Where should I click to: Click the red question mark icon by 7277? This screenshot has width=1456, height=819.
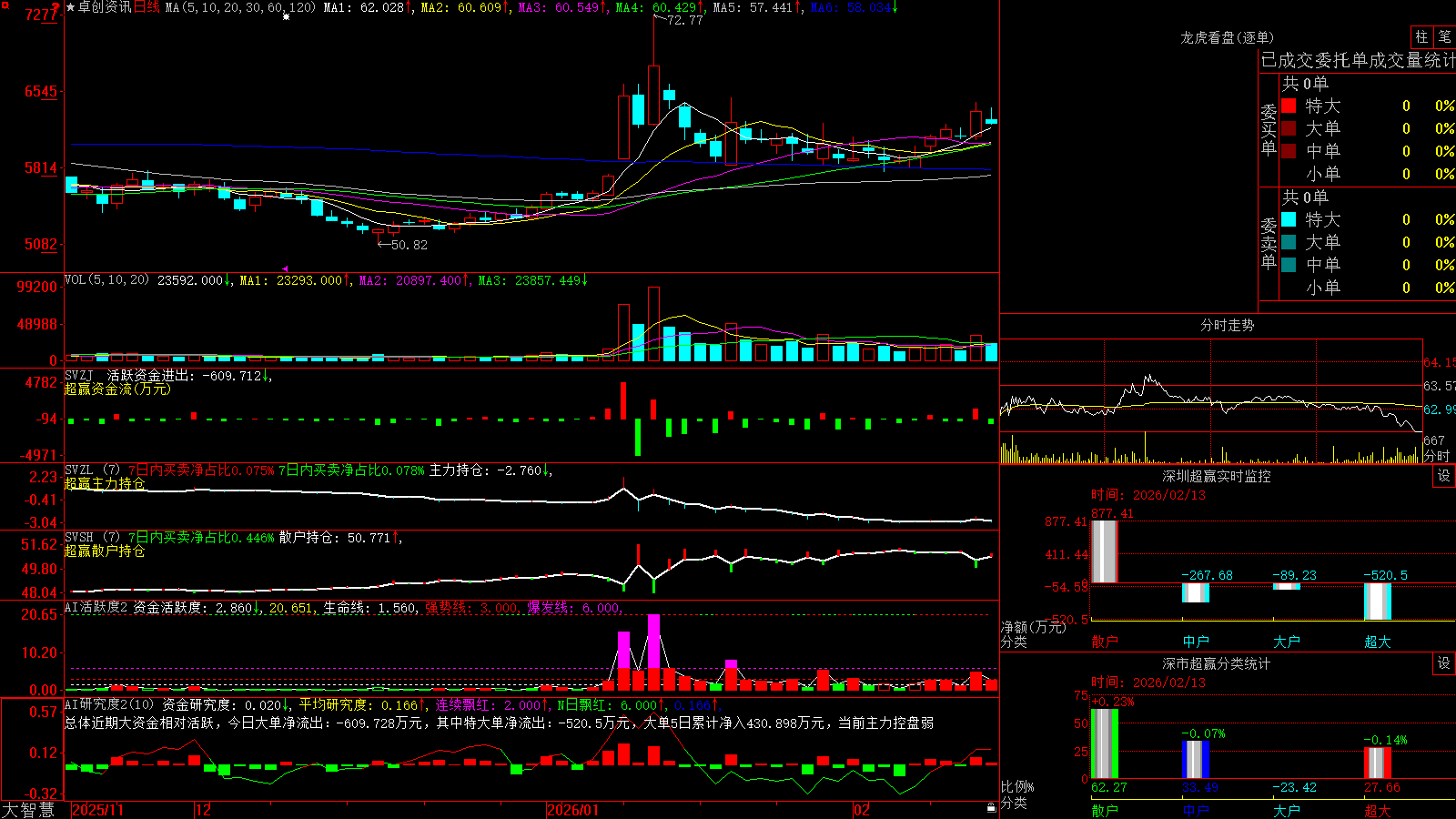tap(57, 9)
